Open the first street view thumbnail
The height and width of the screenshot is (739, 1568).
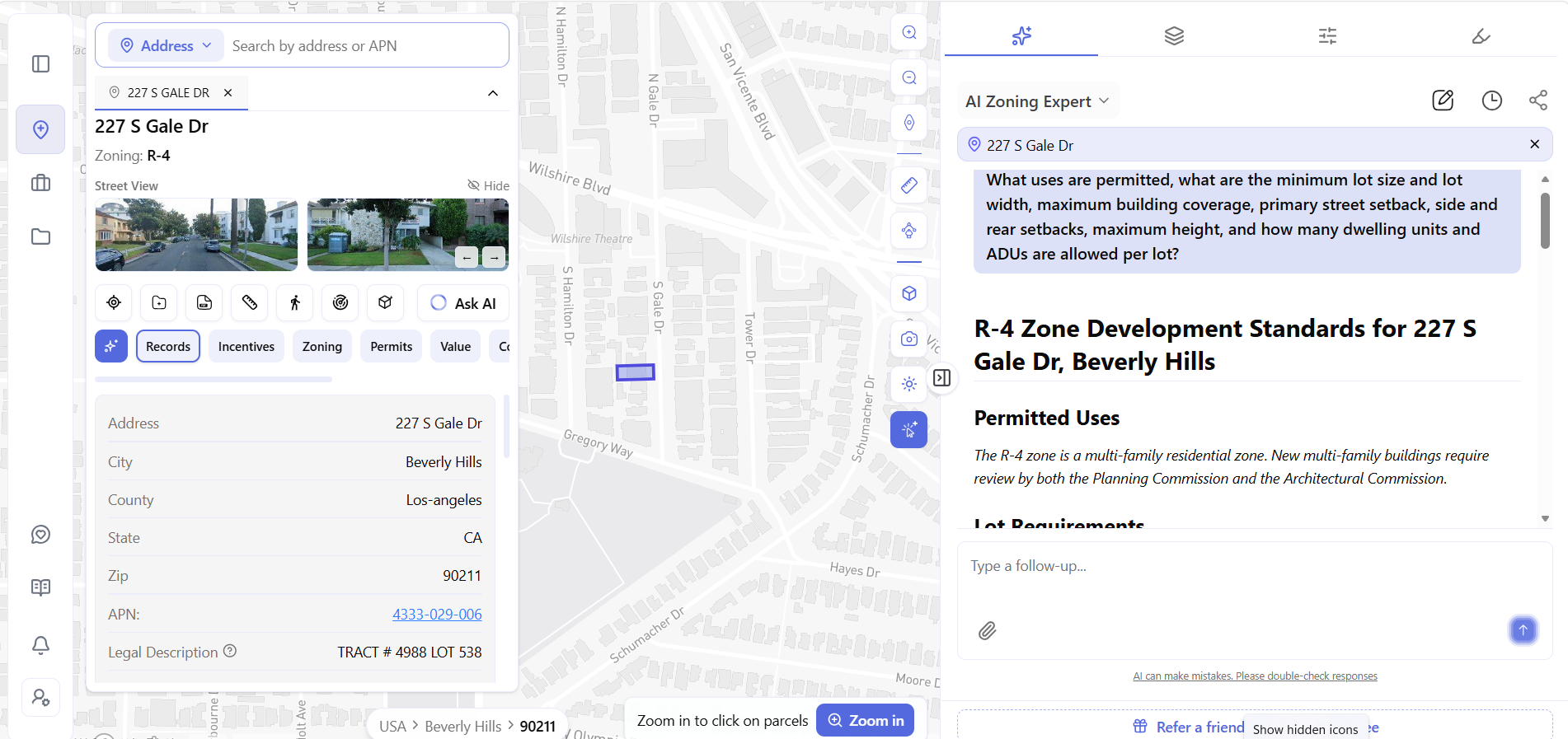point(196,235)
